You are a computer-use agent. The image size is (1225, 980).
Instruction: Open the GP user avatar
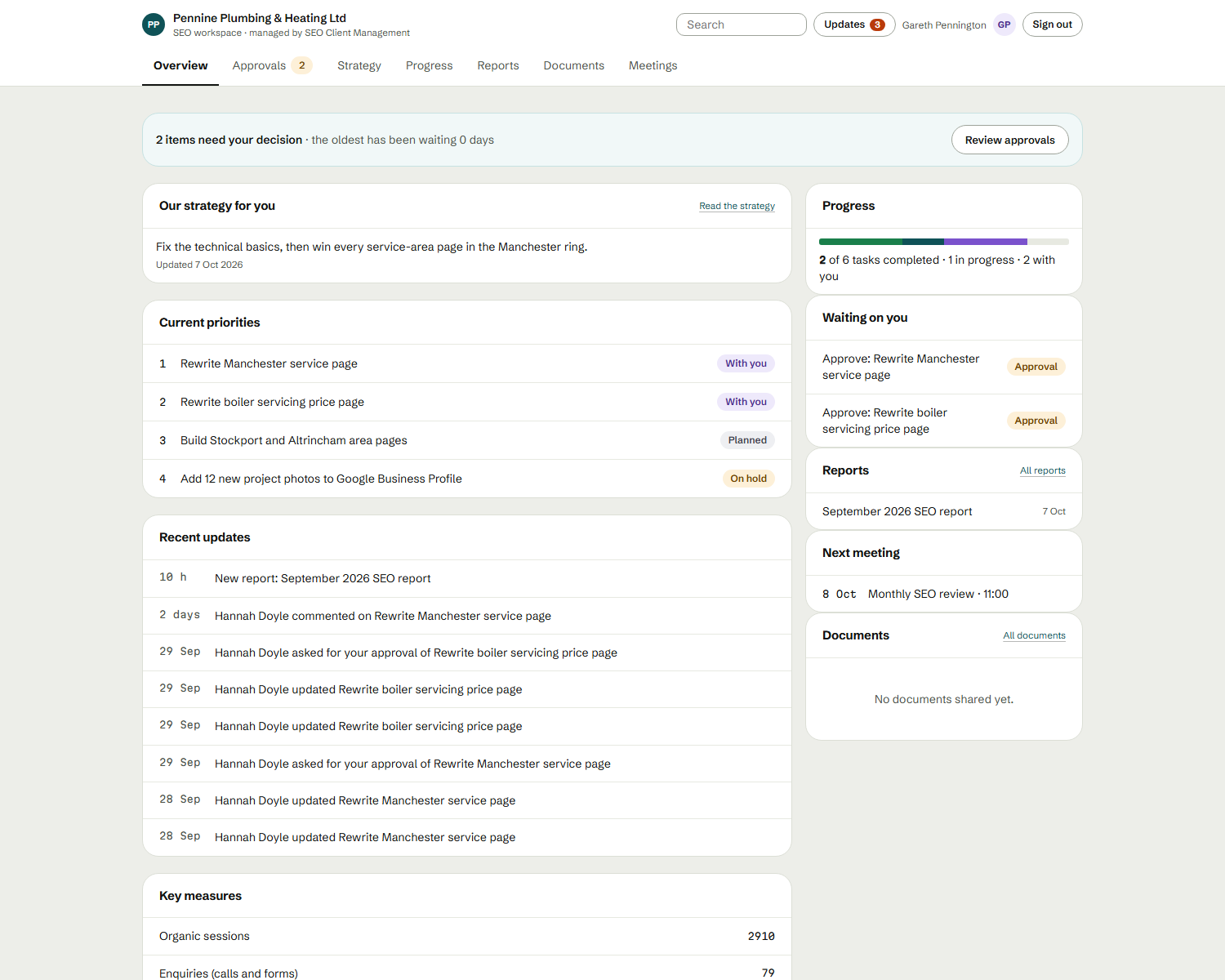pos(1004,24)
